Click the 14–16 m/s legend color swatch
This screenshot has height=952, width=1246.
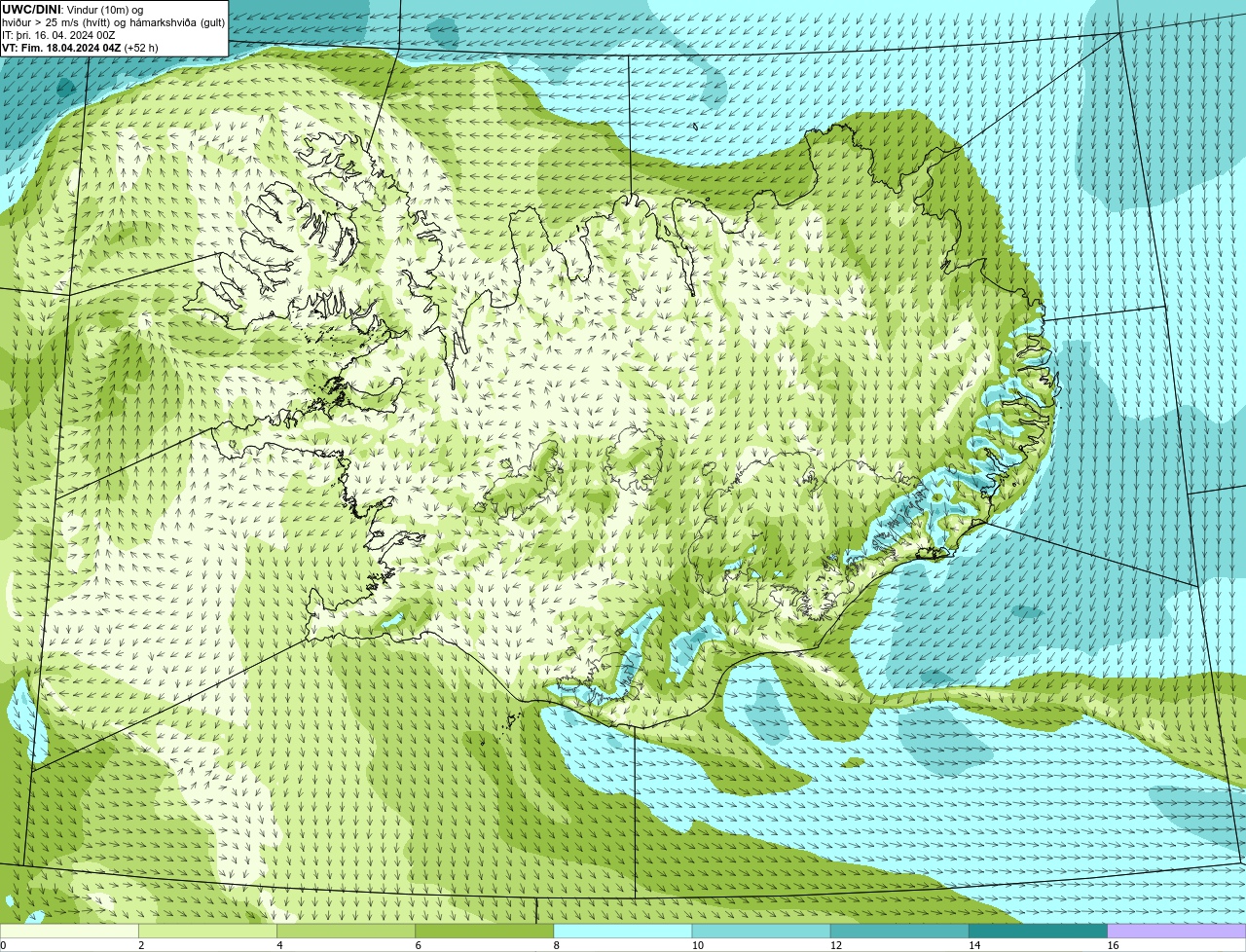[x=1038, y=931]
